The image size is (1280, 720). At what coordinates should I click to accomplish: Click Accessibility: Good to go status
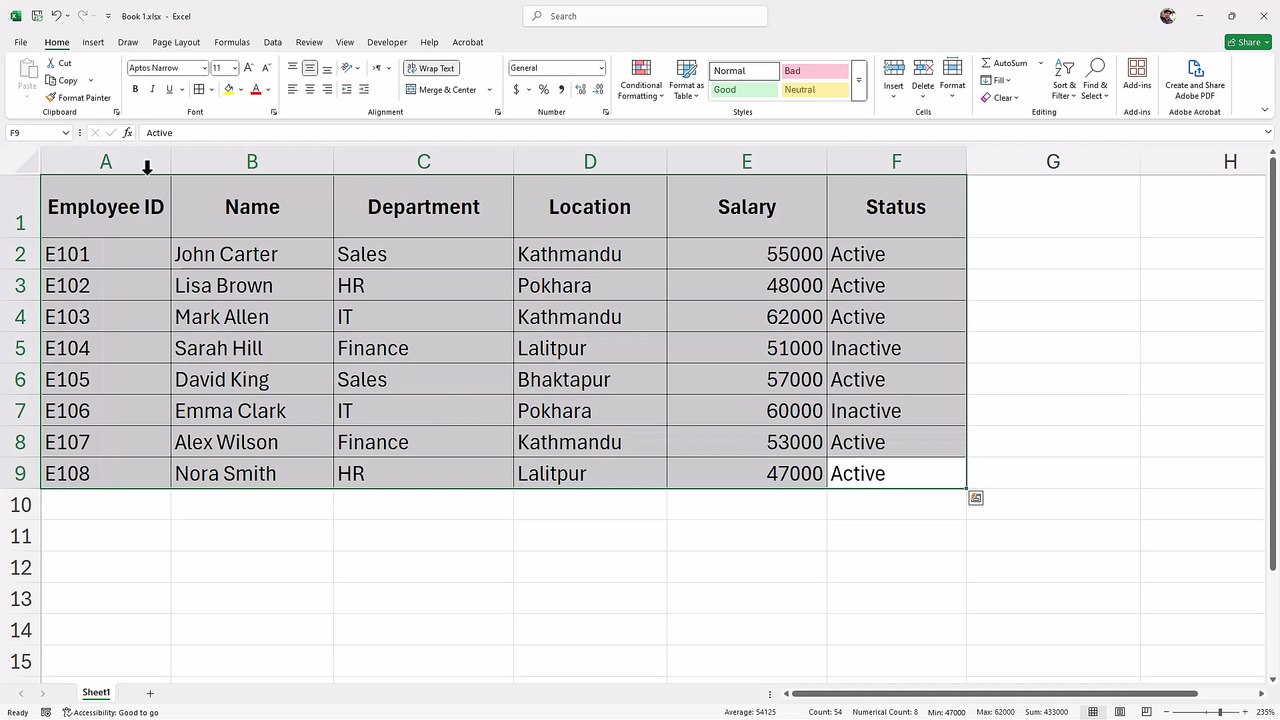[110, 712]
